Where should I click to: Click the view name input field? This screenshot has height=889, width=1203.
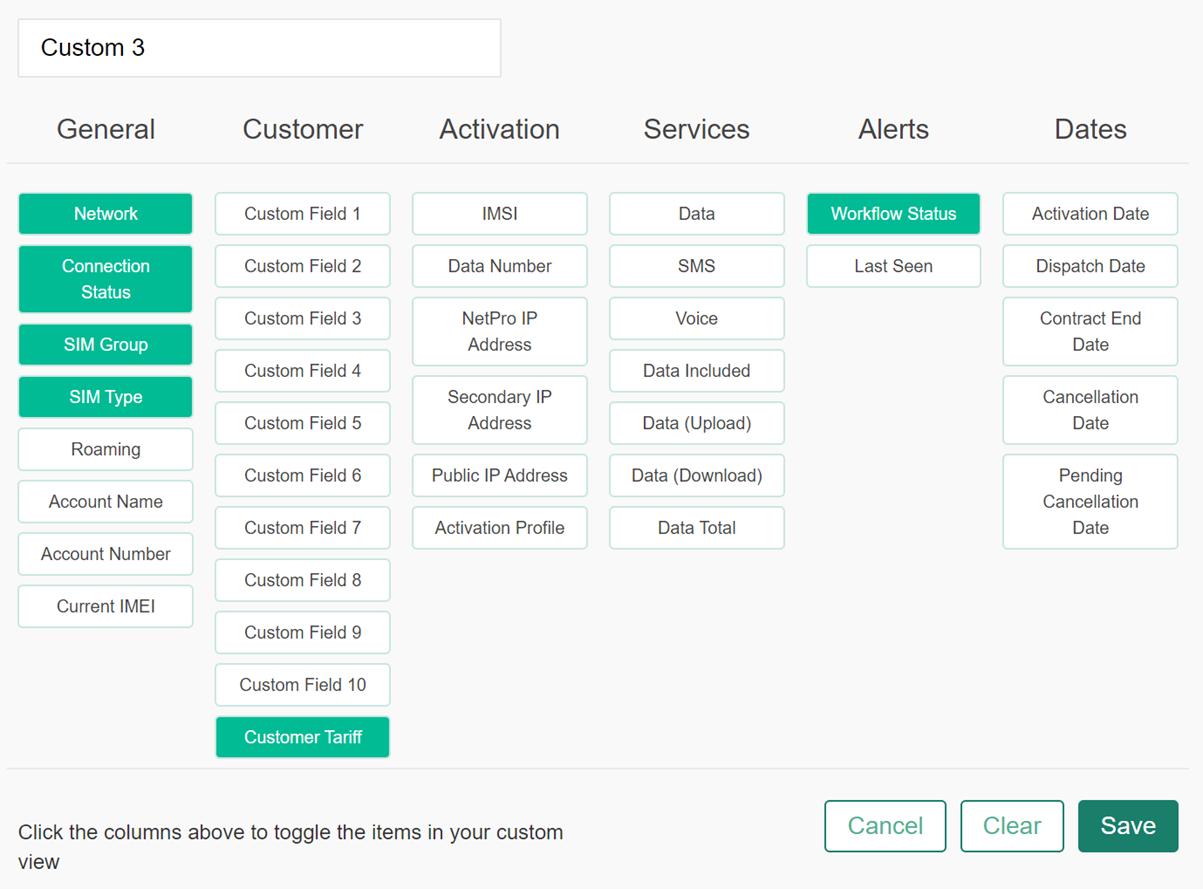(259, 47)
